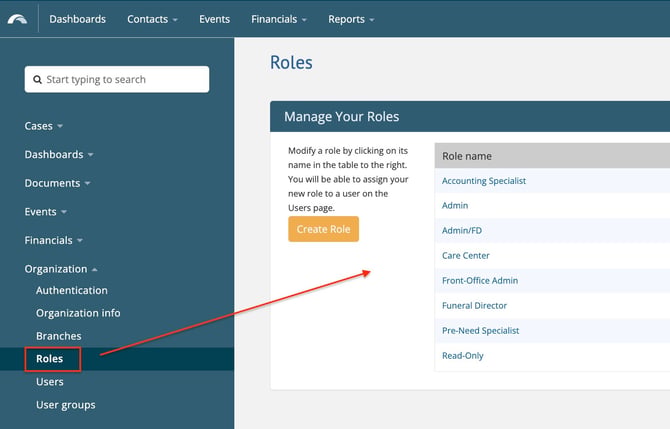Image resolution: width=670 pixels, height=429 pixels.
Task: Open the Funeral Director role
Action: (x=474, y=306)
